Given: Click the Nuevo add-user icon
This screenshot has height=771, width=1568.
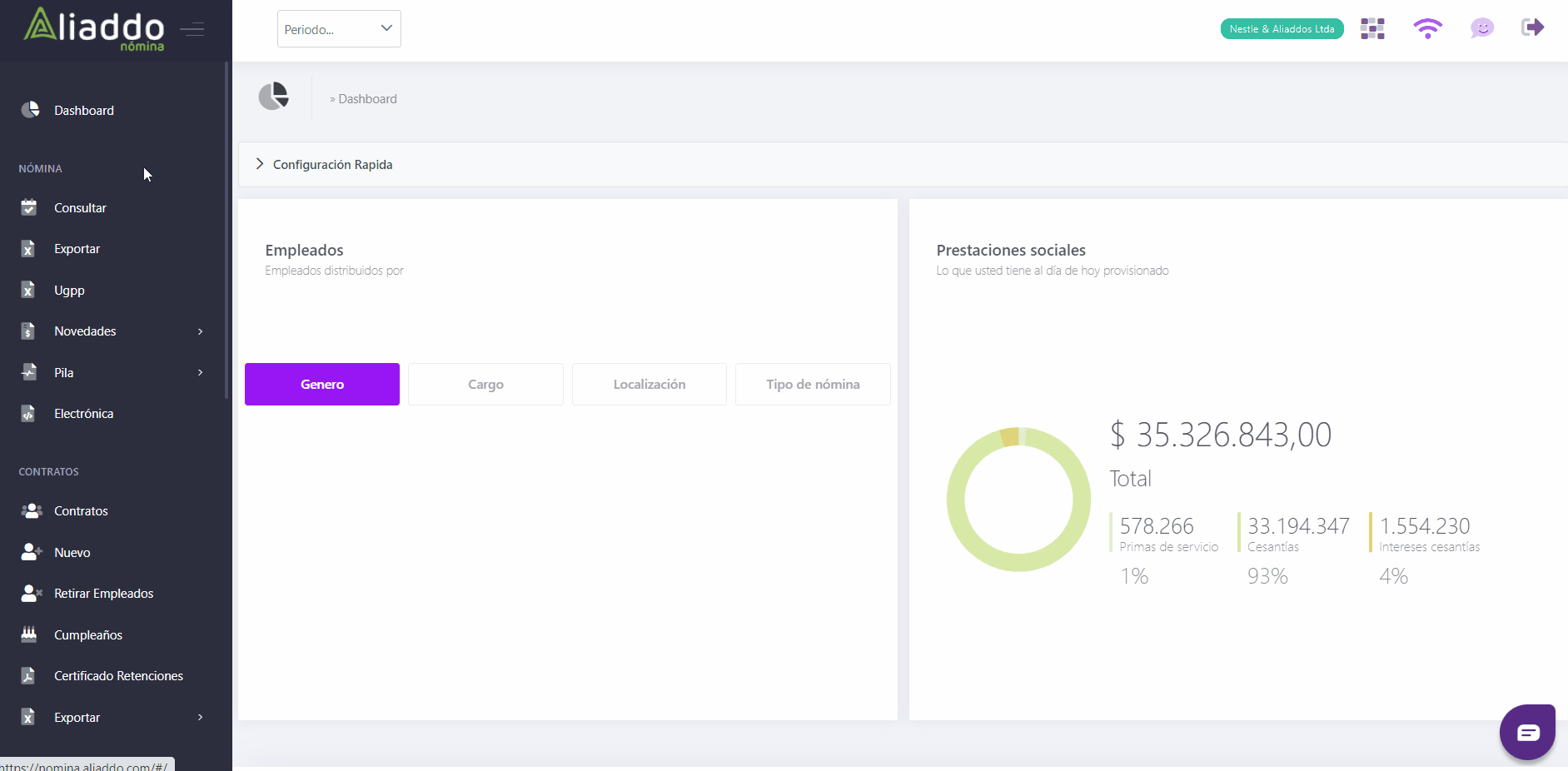Looking at the screenshot, I should tap(32, 551).
